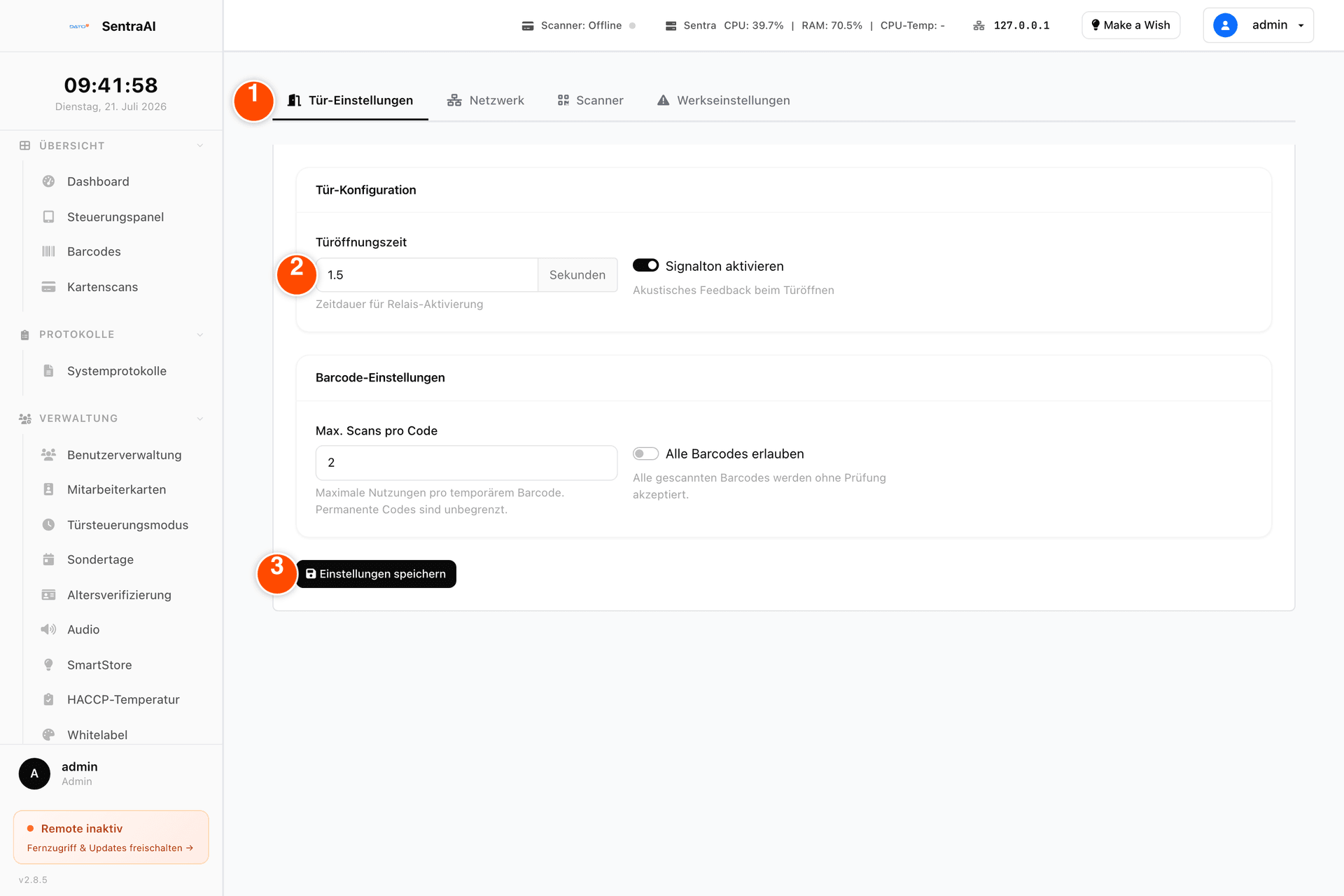Viewport: 1344px width, 896px height.
Task: Collapse the VERWALTUNG section chevron
Action: (200, 419)
